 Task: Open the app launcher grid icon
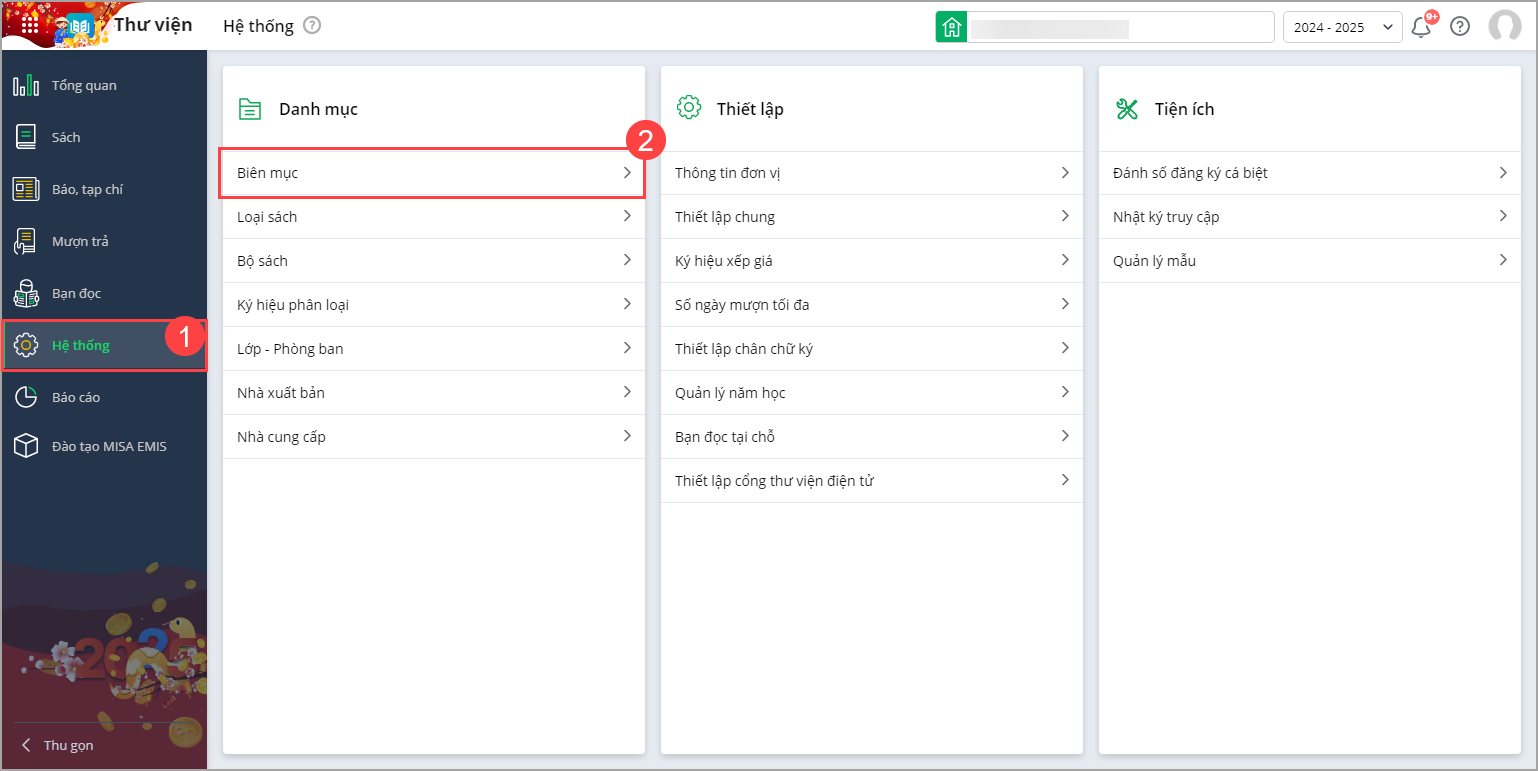pyautogui.click(x=30, y=25)
